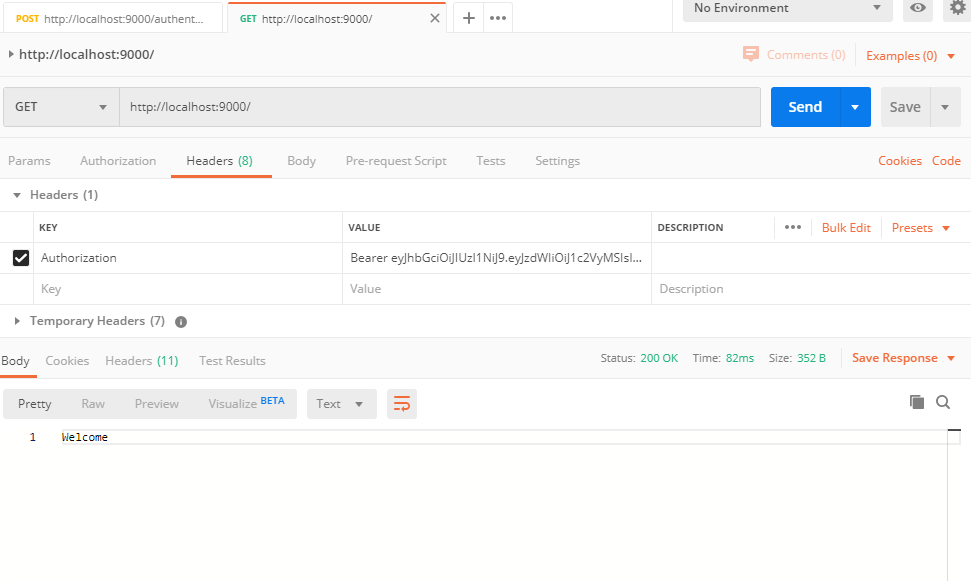Open Postman settings via gear icon

click(955, 10)
